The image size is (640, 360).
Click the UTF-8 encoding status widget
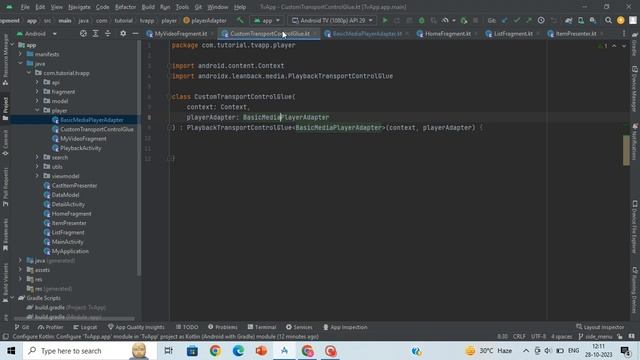[538, 336]
